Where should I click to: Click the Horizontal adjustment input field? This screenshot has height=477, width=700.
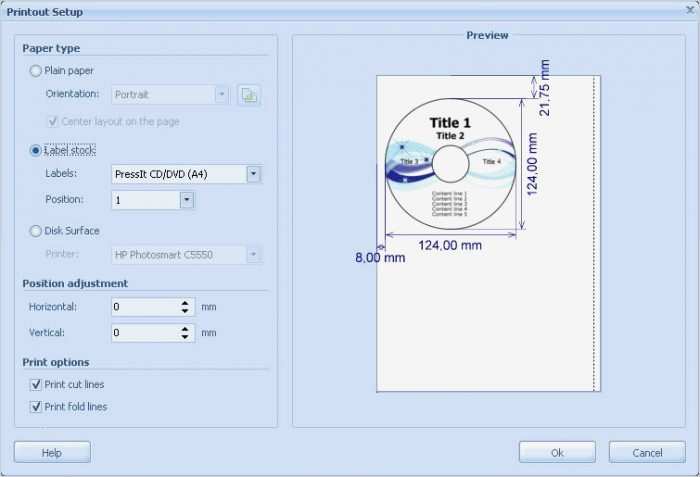click(x=146, y=307)
